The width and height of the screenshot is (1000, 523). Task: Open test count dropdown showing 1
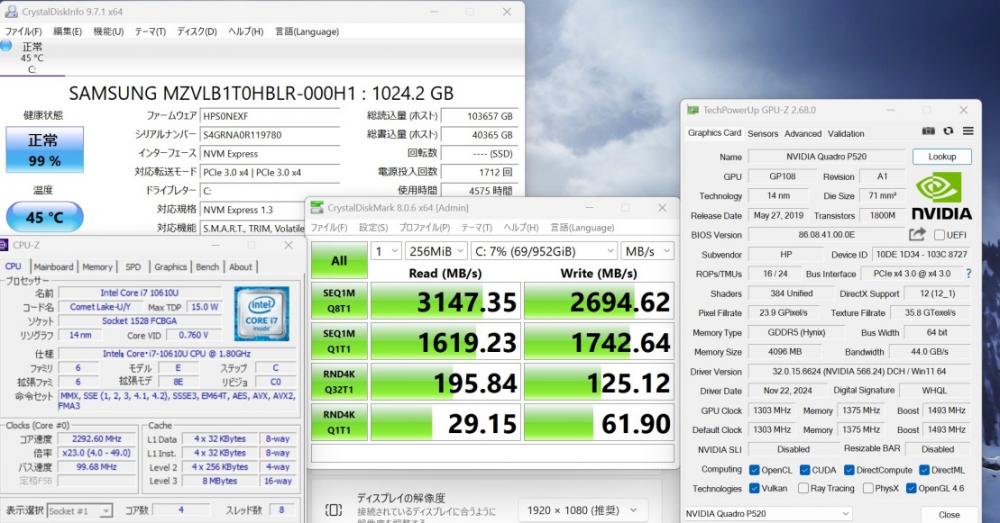click(386, 251)
